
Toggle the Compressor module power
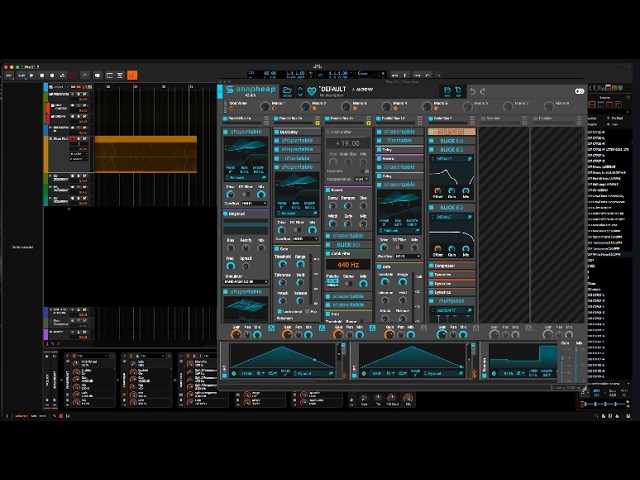(x=431, y=266)
